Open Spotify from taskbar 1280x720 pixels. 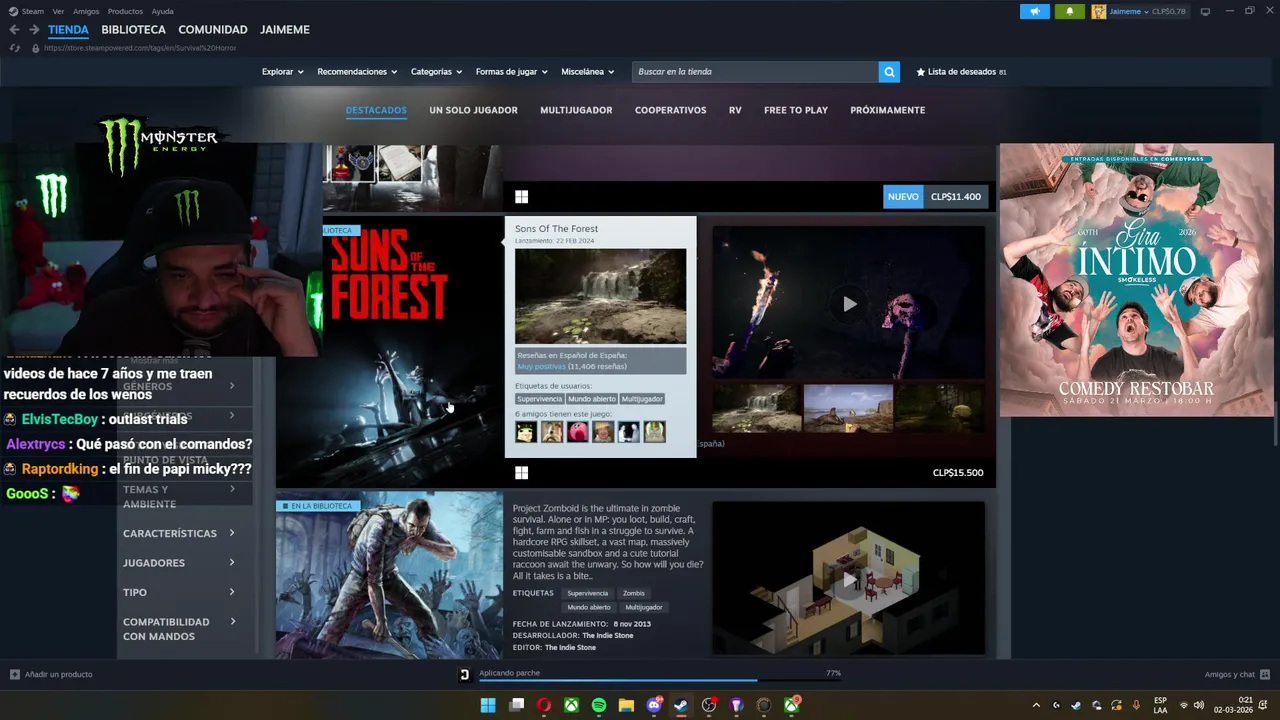599,705
